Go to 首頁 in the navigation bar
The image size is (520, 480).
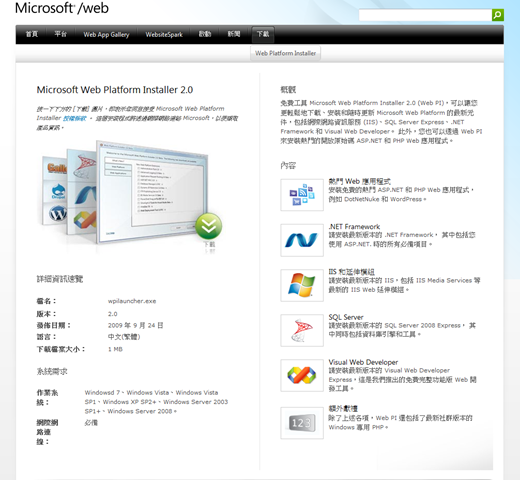tap(32, 34)
